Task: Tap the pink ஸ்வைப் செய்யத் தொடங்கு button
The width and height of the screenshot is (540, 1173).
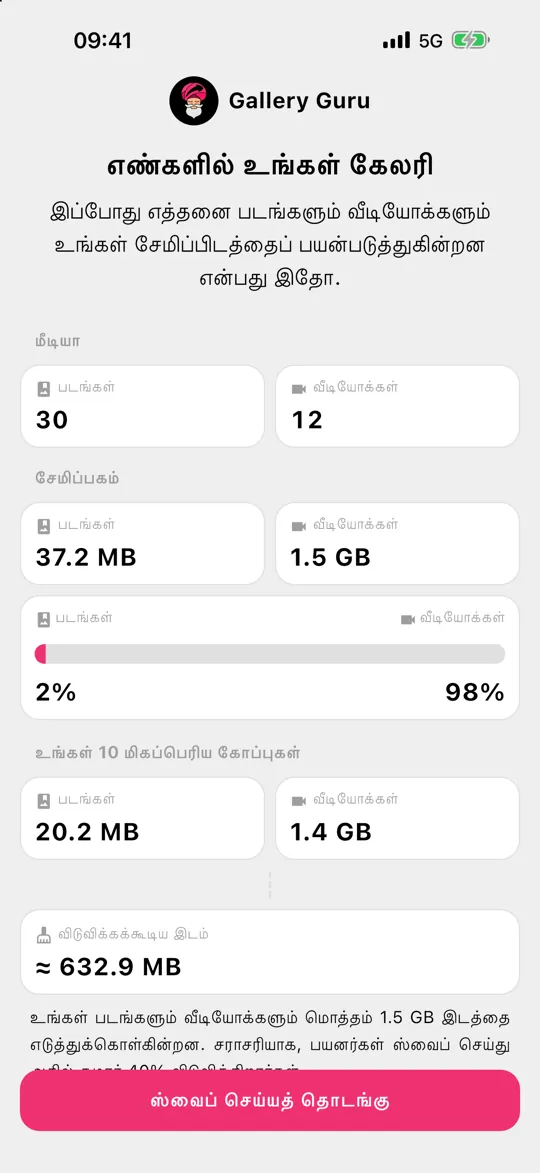Action: [270, 1100]
